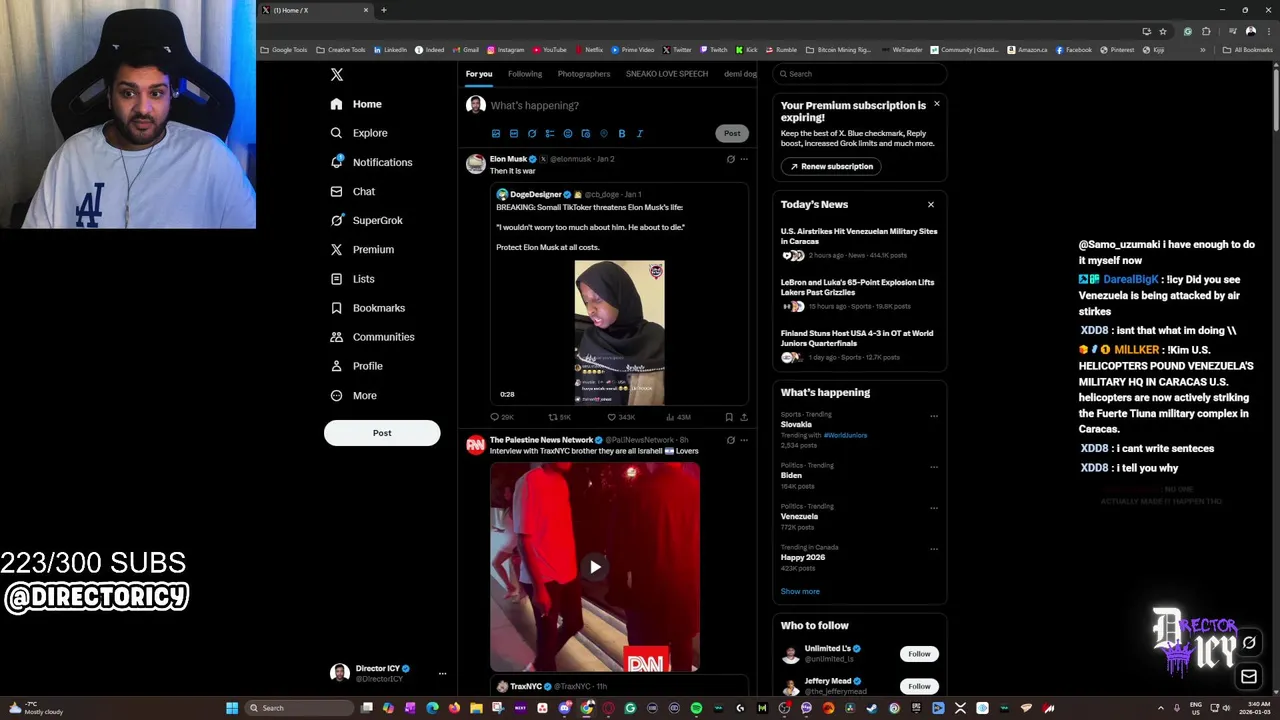Viewport: 1280px width, 720px height.
Task: Open options for Venezuela trend
Action: pyautogui.click(x=934, y=508)
